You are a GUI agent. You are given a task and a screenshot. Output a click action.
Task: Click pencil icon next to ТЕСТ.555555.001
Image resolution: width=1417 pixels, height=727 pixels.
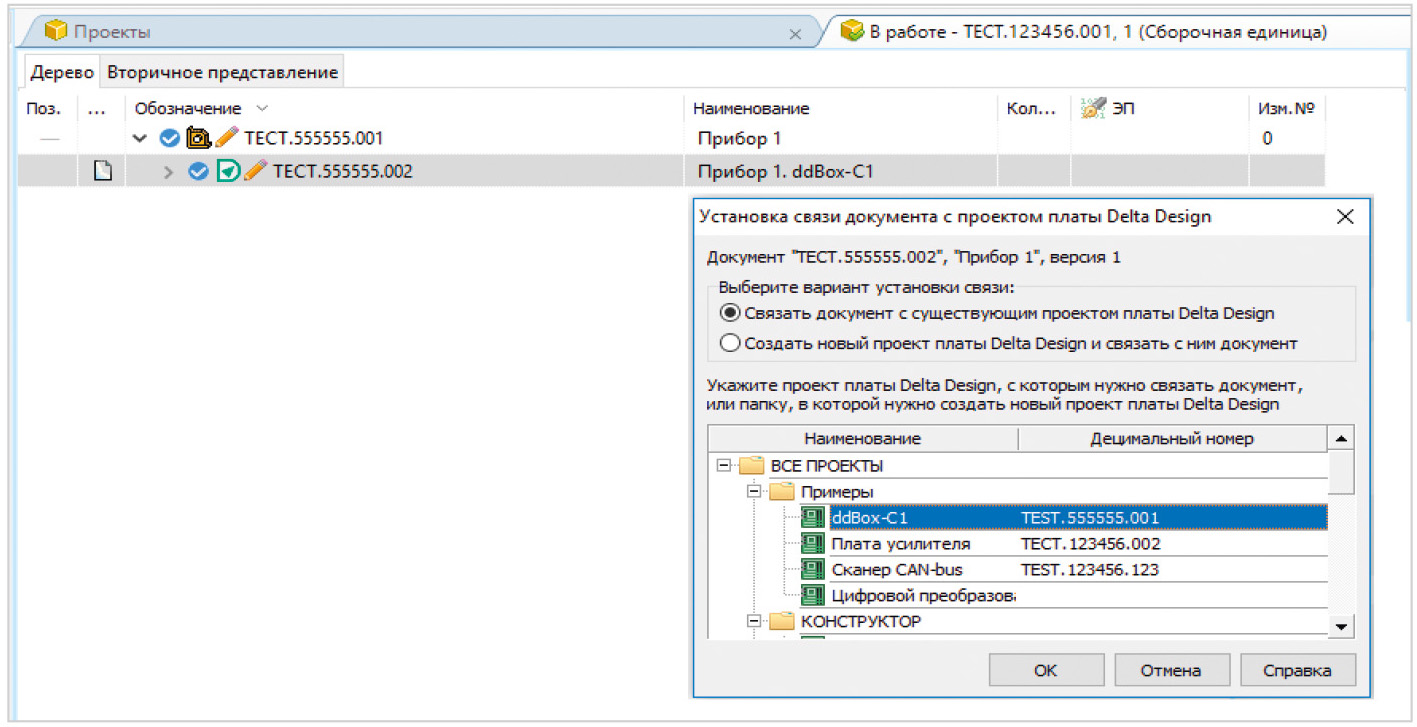coord(227,138)
